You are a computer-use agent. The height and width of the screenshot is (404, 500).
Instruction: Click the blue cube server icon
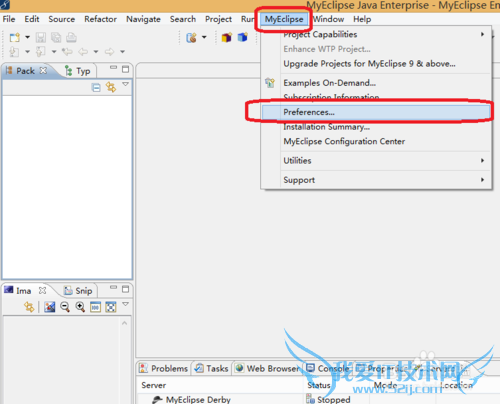point(242,37)
